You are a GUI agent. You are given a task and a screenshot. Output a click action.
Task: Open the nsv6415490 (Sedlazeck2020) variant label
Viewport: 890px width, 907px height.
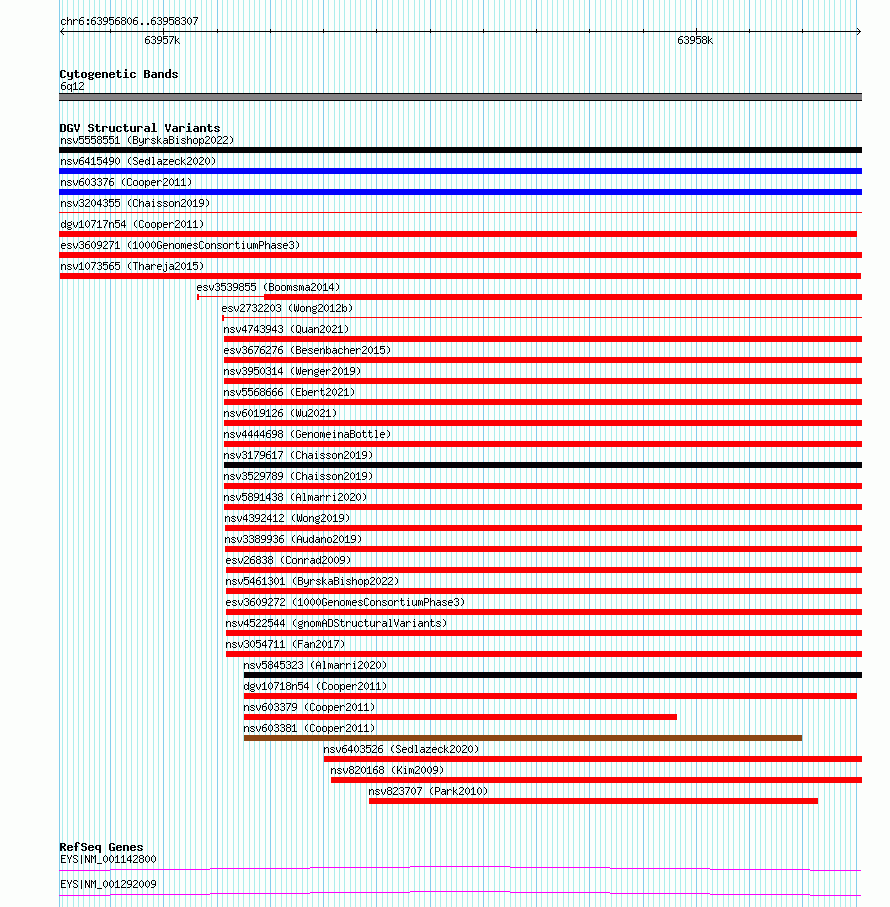[138, 161]
